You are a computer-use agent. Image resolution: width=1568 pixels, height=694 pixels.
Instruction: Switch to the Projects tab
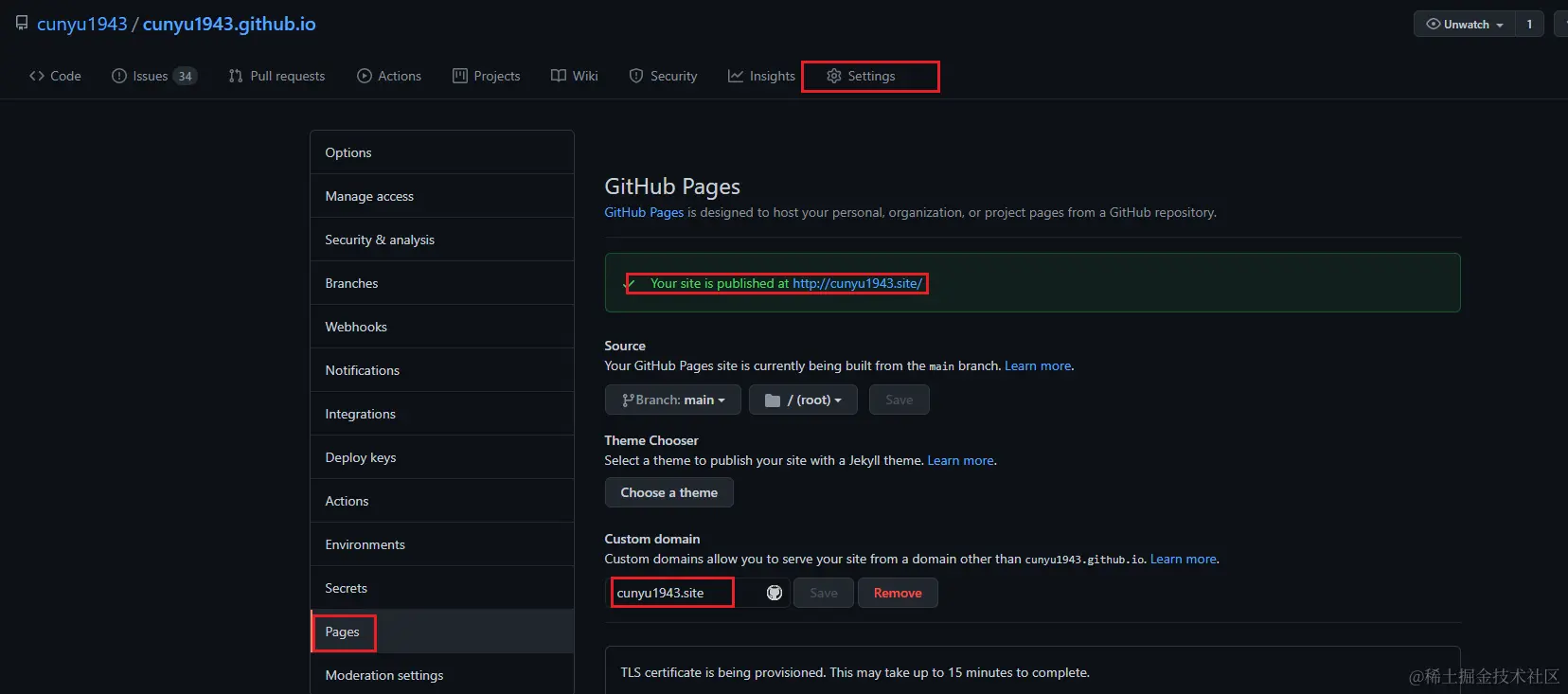click(x=487, y=76)
